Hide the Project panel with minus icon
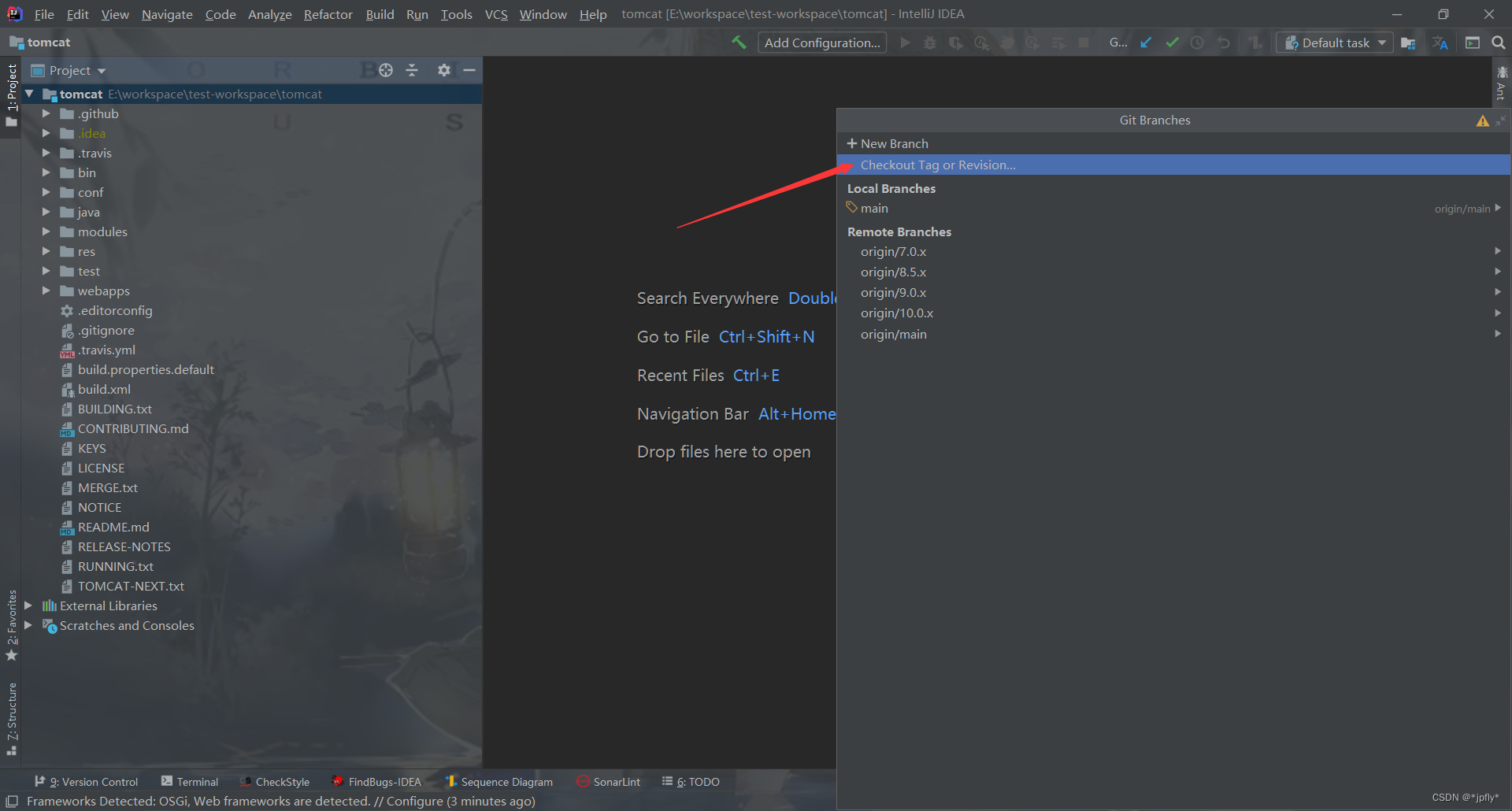Image resolution: width=1512 pixels, height=811 pixels. pyautogui.click(x=469, y=70)
